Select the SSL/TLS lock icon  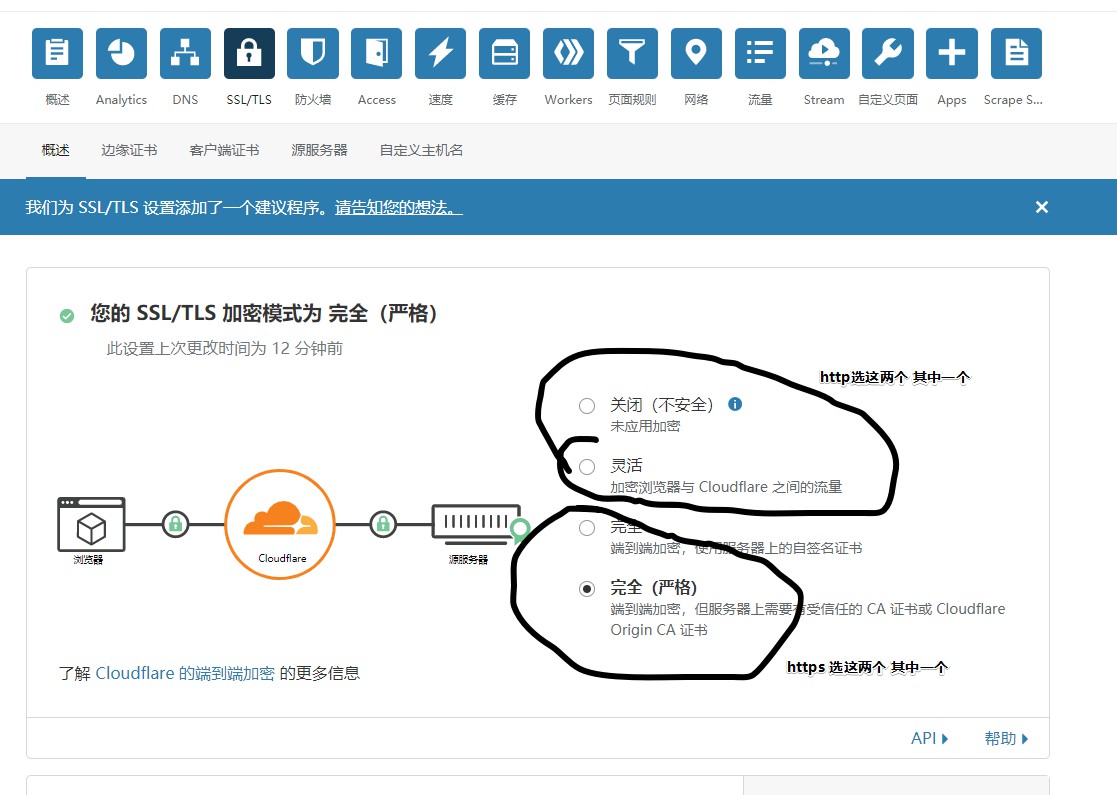pos(249,53)
